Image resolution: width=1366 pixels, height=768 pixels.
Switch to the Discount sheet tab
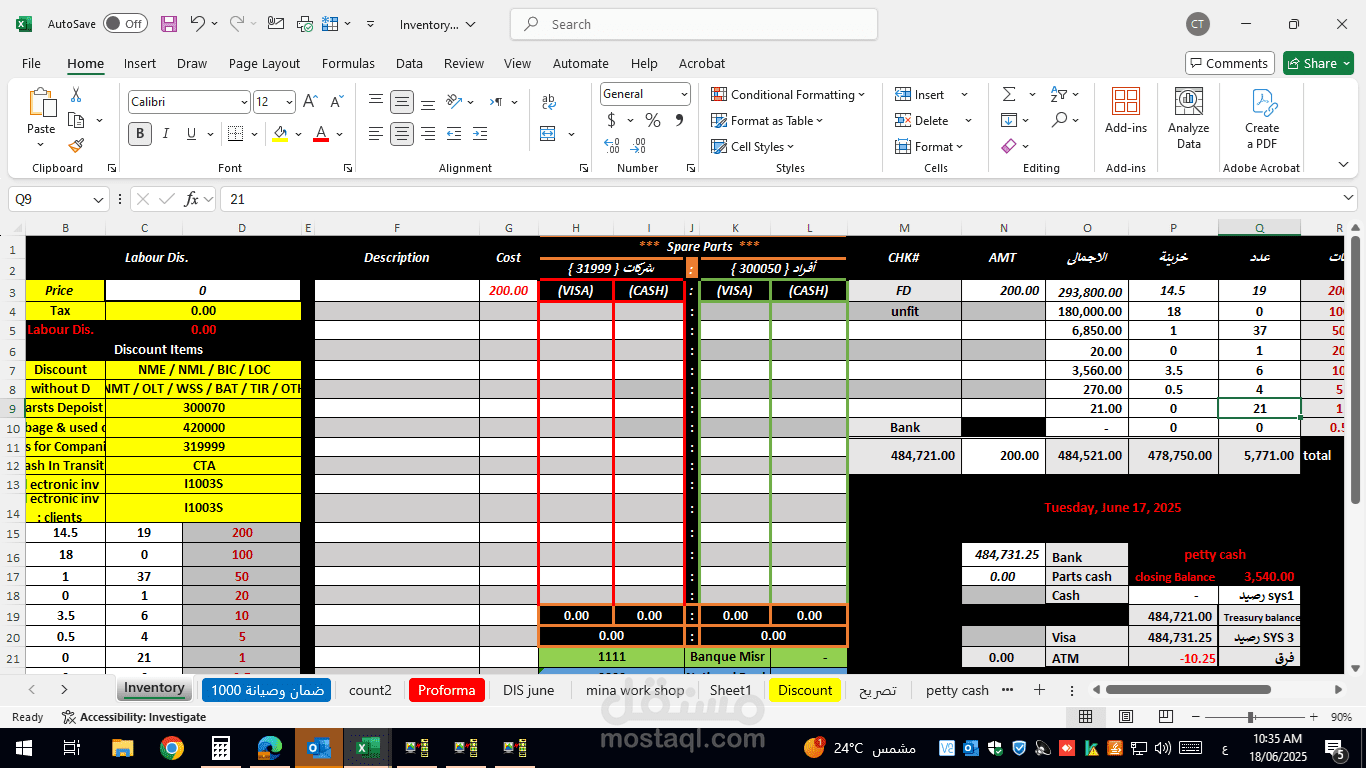805,690
